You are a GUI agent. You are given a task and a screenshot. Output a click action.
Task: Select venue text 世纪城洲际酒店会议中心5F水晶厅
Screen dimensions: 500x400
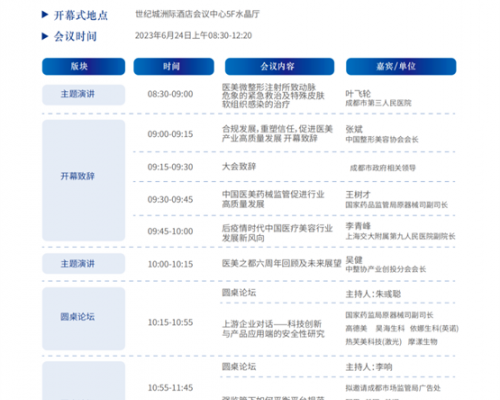[x=197, y=14]
